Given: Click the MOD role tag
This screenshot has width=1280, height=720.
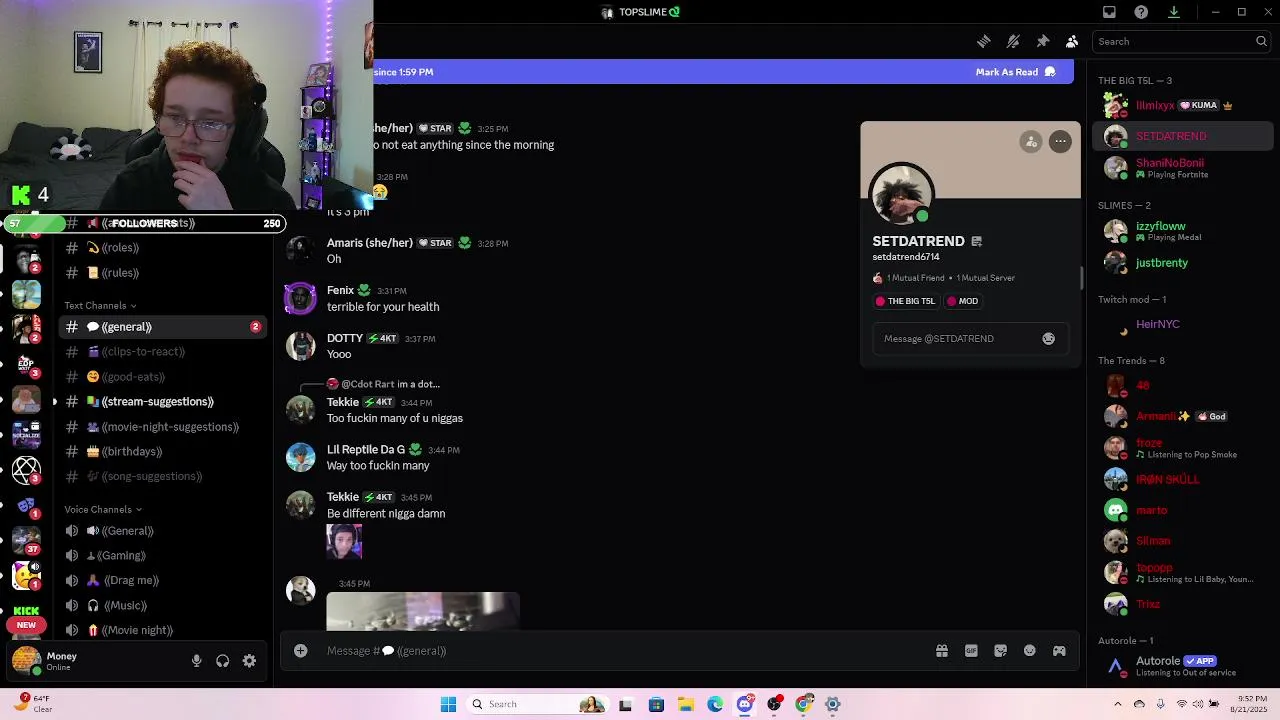Looking at the screenshot, I should (964, 301).
